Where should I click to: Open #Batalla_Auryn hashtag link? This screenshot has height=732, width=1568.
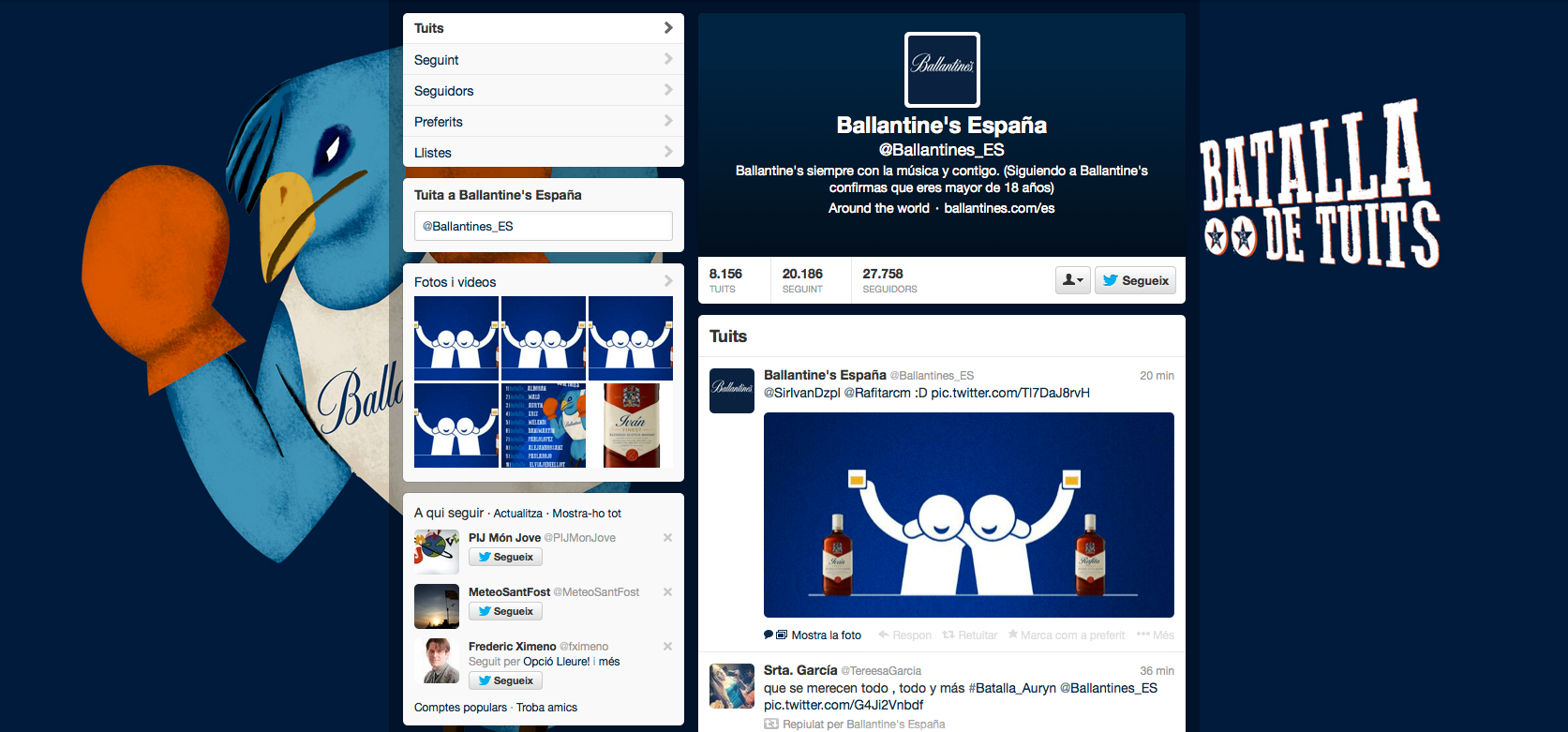pos(1012,688)
